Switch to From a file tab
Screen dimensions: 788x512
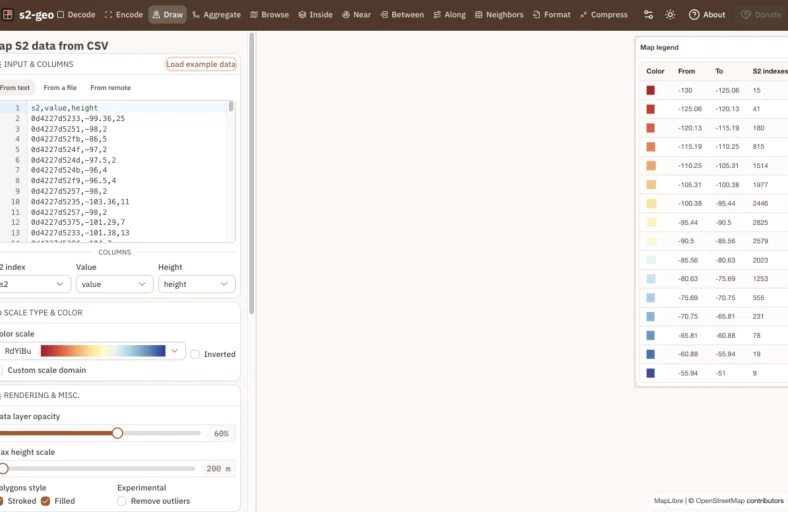(60, 87)
